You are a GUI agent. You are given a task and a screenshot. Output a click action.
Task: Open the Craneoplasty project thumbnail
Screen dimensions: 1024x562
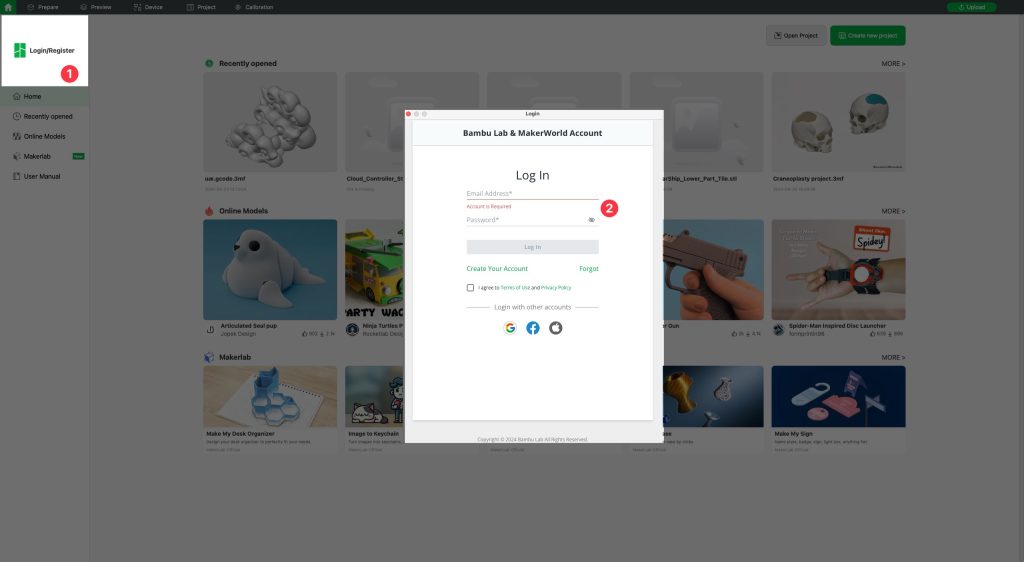838,120
